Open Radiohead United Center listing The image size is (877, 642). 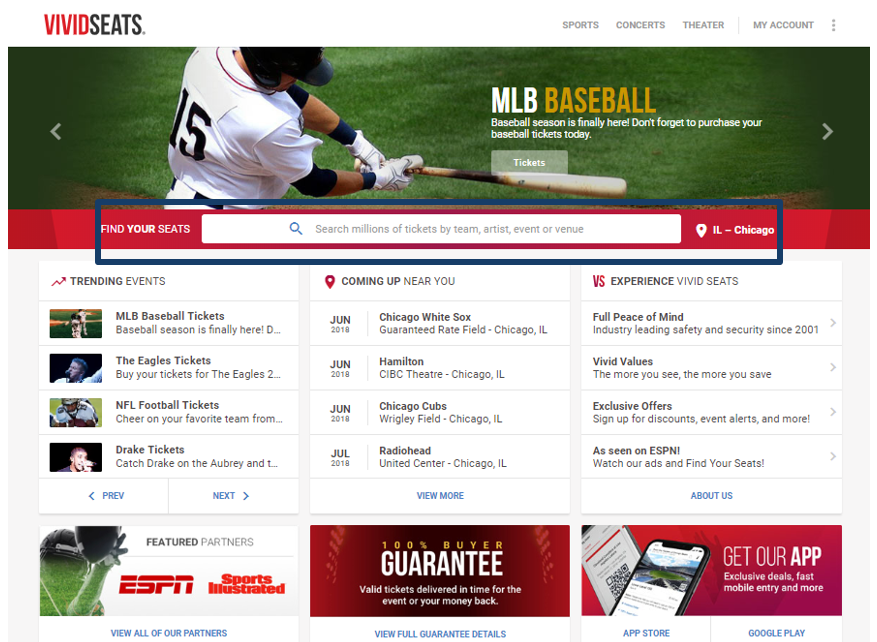pyautogui.click(x=440, y=457)
